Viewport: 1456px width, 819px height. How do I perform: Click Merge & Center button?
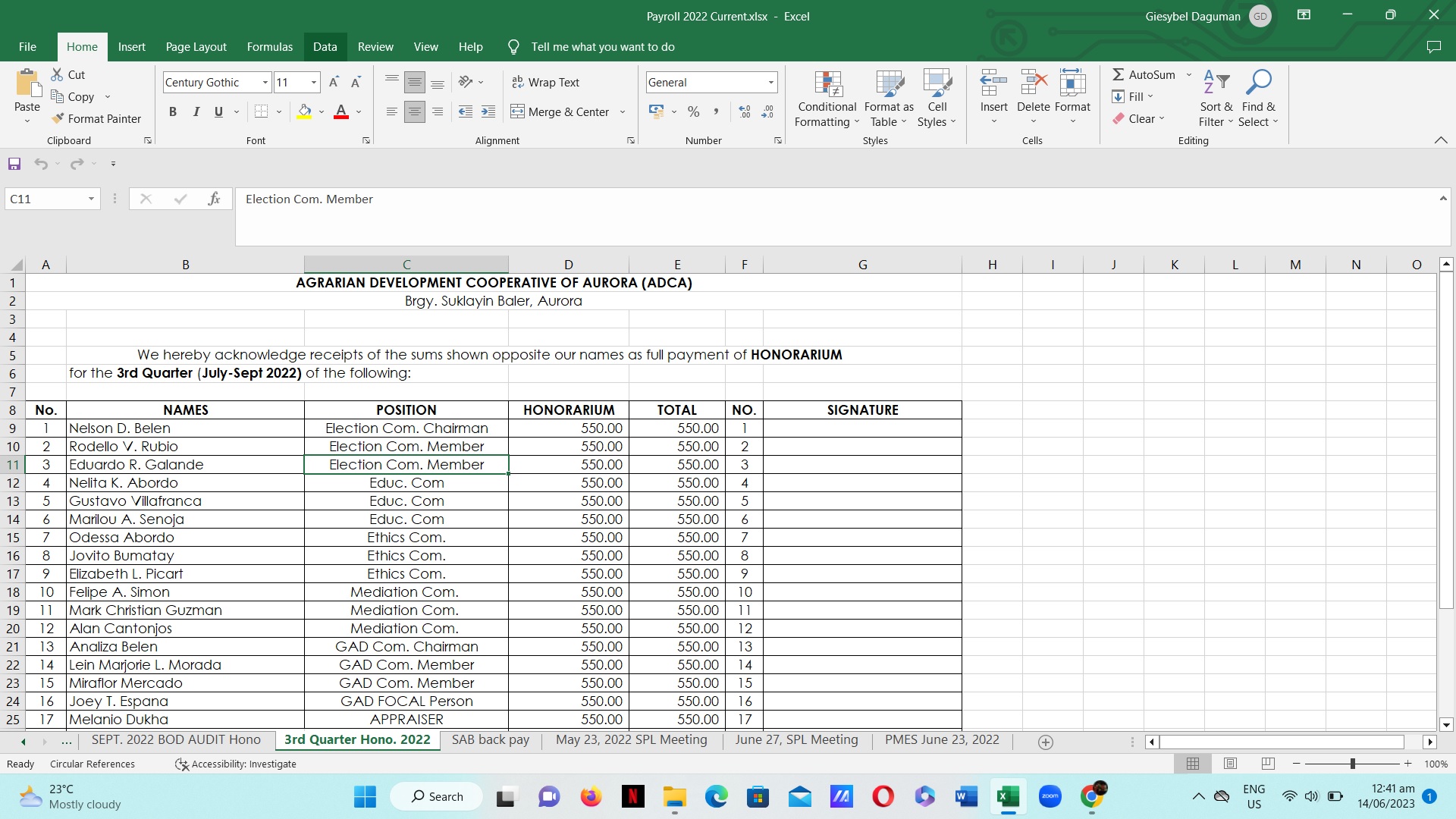tap(560, 111)
